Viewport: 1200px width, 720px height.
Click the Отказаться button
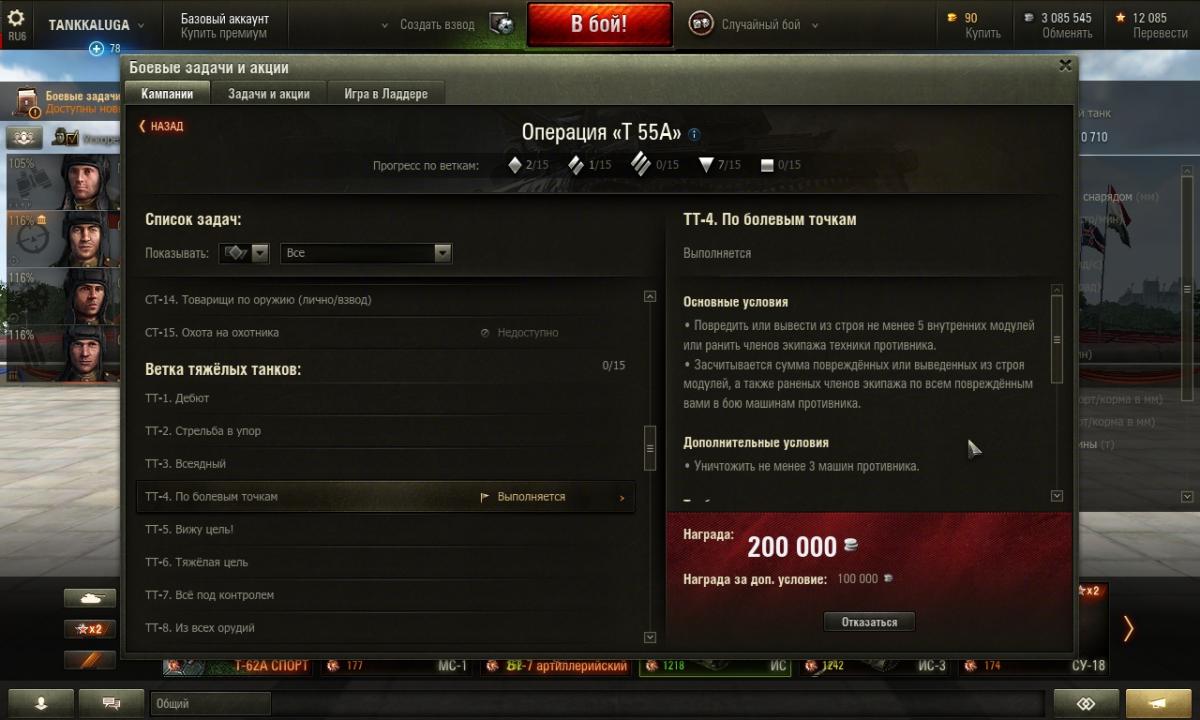[x=869, y=622]
